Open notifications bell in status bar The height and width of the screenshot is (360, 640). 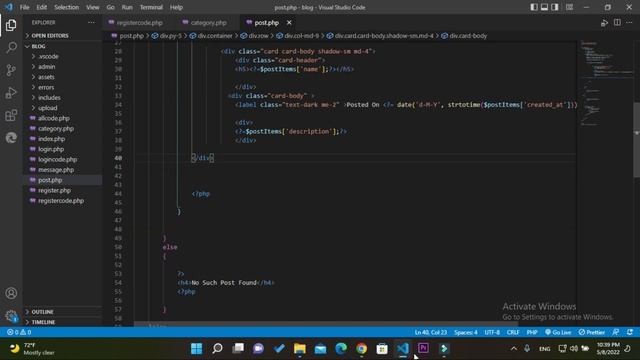(x=630, y=332)
